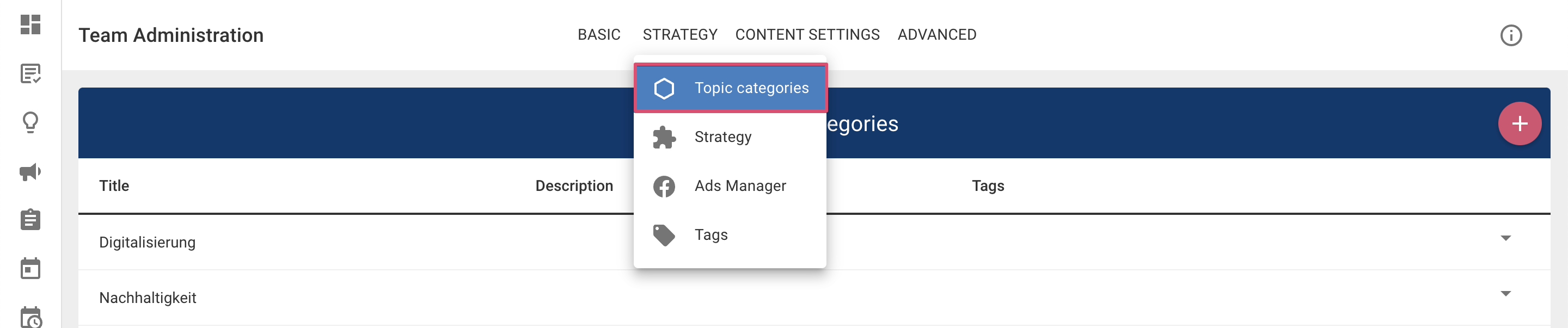The width and height of the screenshot is (1568, 328).
Task: Open the clipboard sidebar icon
Action: [x=30, y=220]
